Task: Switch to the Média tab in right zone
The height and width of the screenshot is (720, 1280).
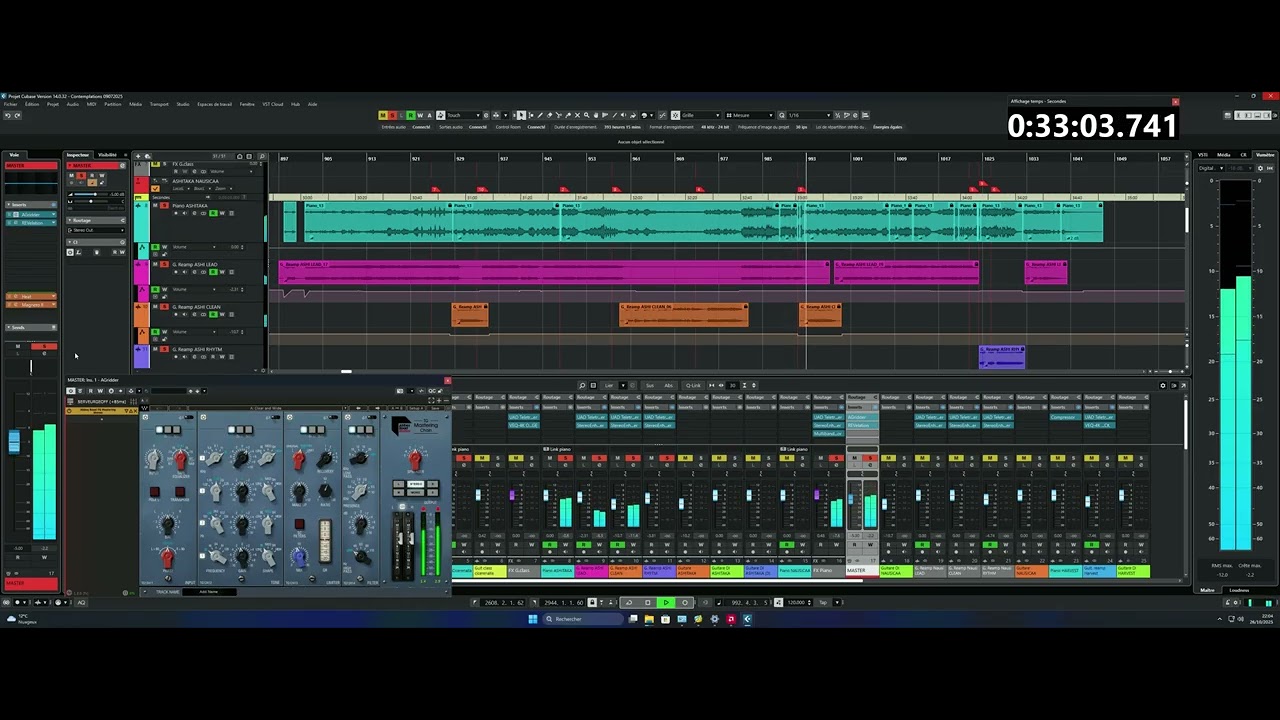Action: 1224,155
